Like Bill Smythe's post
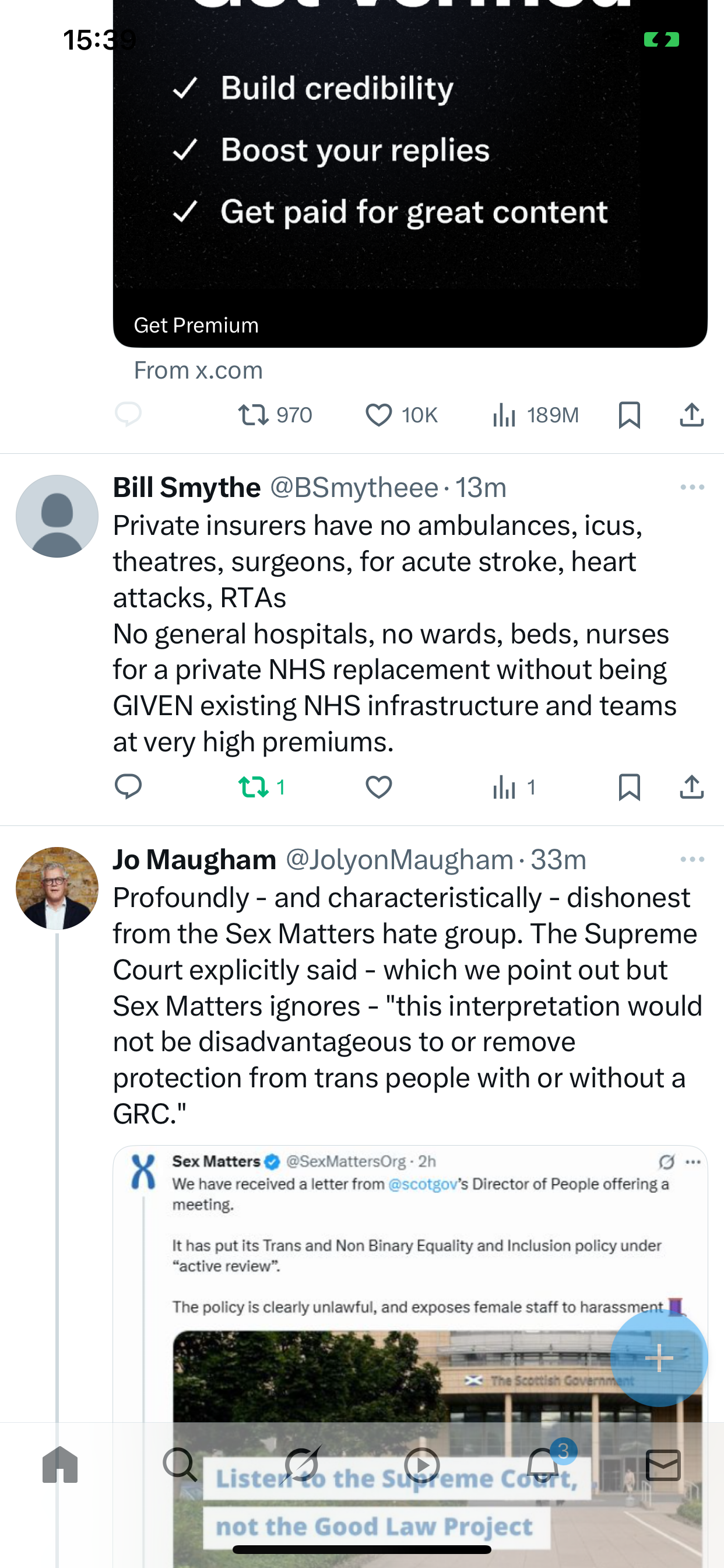The height and width of the screenshot is (1568, 724). (378, 787)
